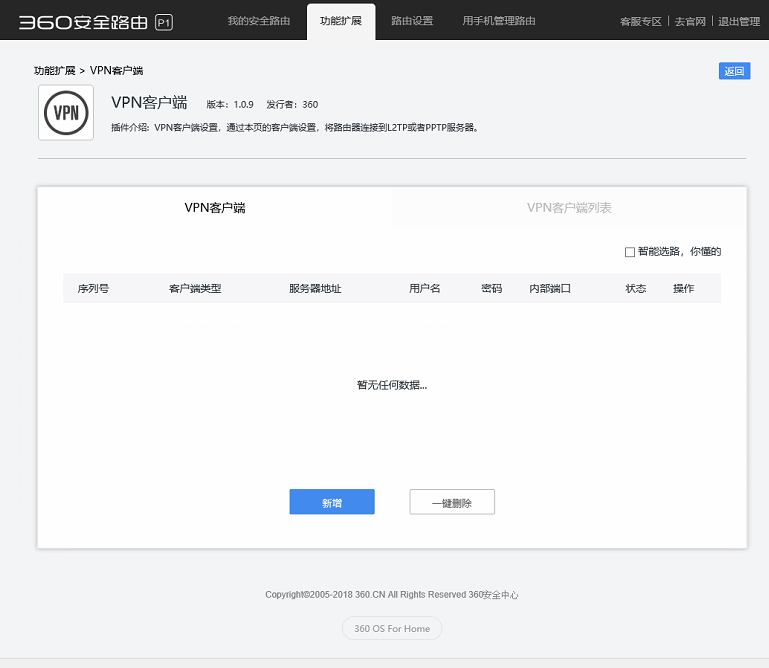Go to the 路由设置 tab
Image resolution: width=769 pixels, height=668 pixels.
click(x=412, y=21)
